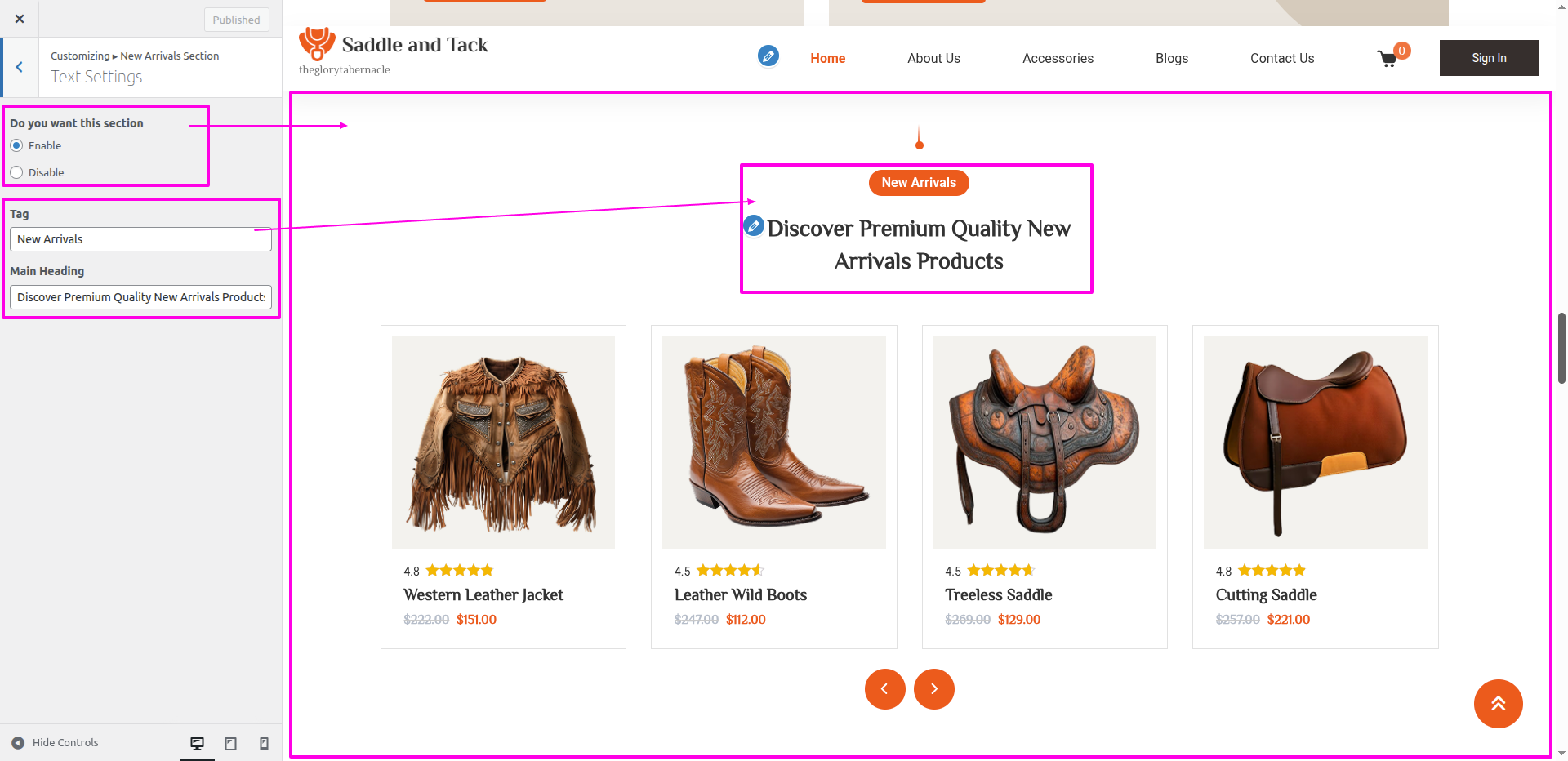Switch to tablet preview mode
Viewport: 1568px width, 761px height.
[230, 743]
